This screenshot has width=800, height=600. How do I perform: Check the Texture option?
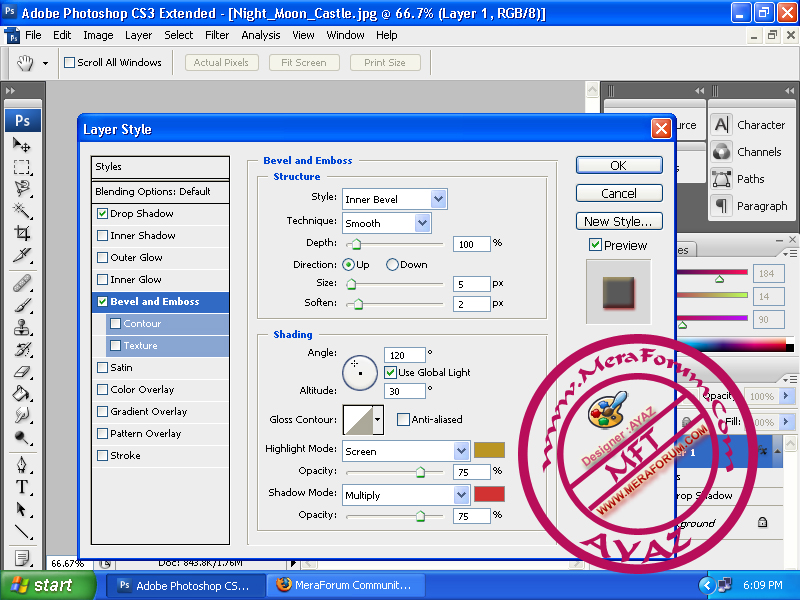[115, 345]
